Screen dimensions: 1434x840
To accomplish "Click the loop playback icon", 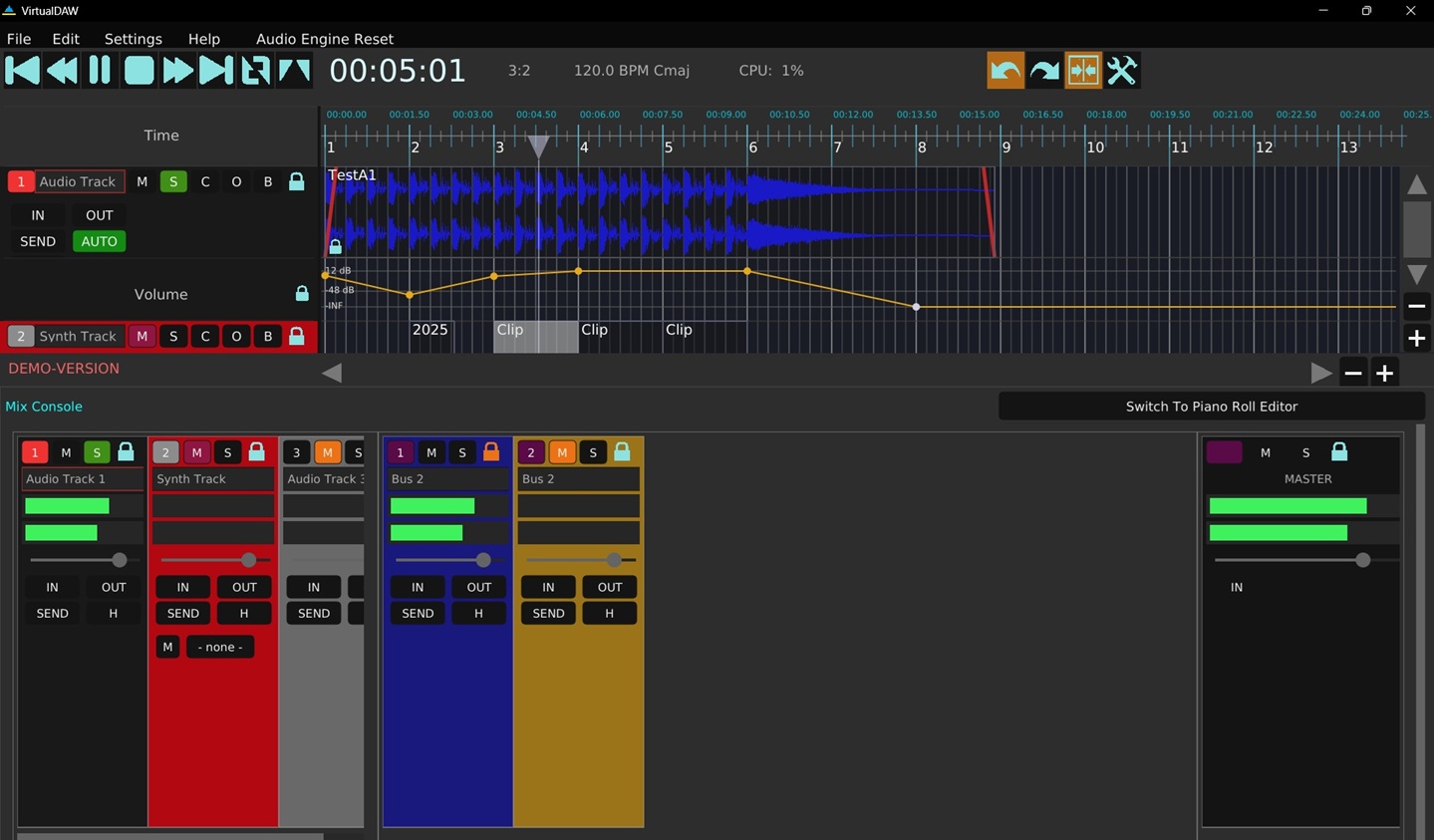I will (255, 71).
